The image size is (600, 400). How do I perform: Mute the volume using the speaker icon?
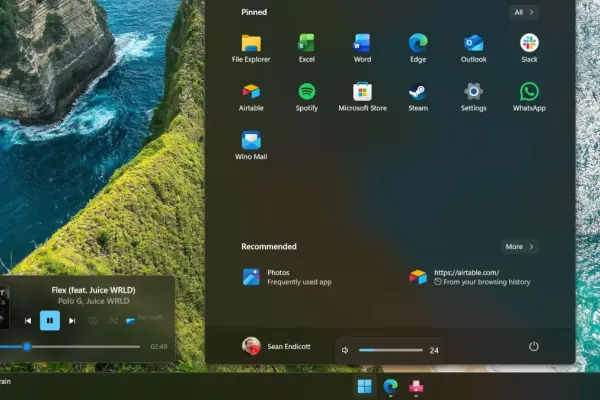point(345,350)
